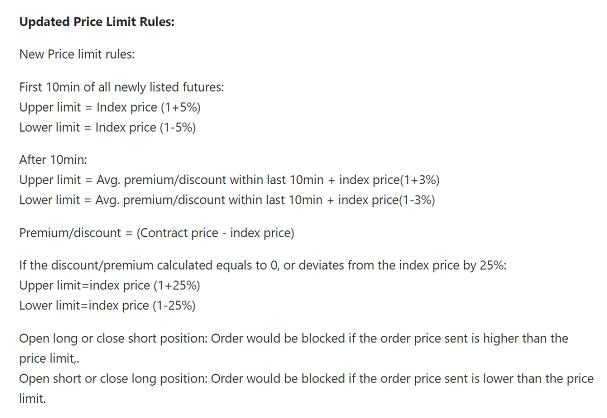Viewport: 607px width, 418px height.
Task: Click the upper limit line ending in (1+3%)
Action: [229, 179]
